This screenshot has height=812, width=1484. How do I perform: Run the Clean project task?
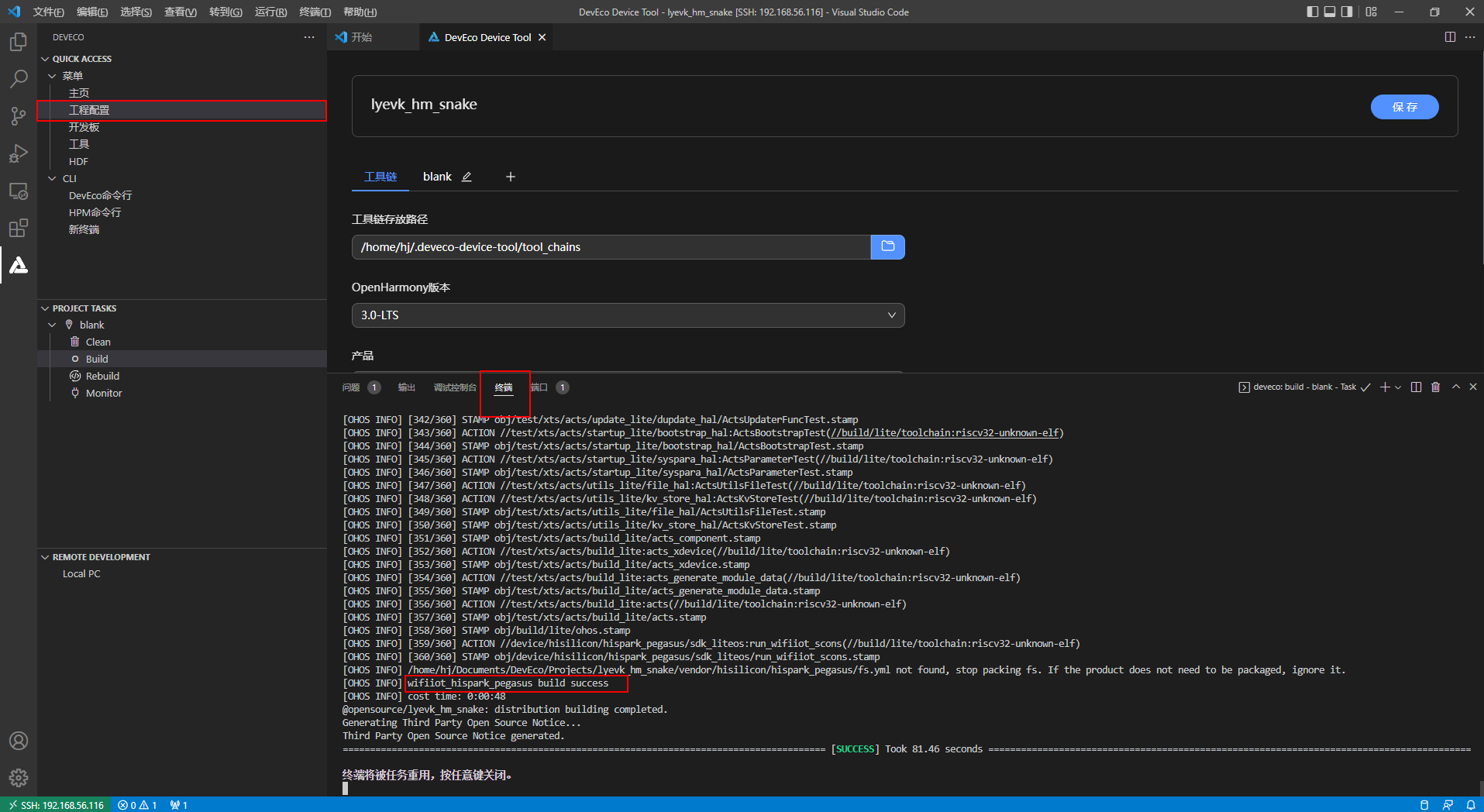(x=98, y=342)
